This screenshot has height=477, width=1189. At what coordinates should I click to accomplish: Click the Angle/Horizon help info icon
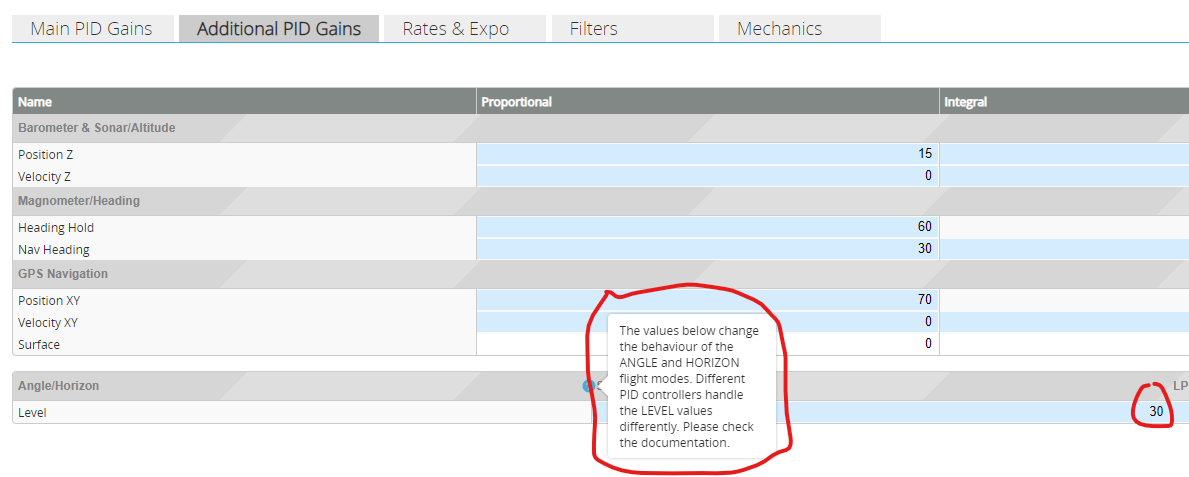590,385
